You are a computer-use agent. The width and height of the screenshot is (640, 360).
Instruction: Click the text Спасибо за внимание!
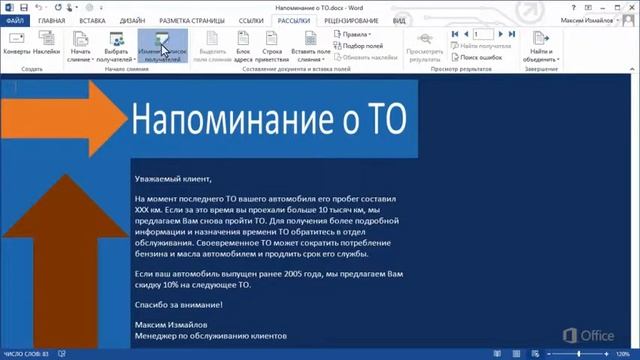(x=179, y=304)
